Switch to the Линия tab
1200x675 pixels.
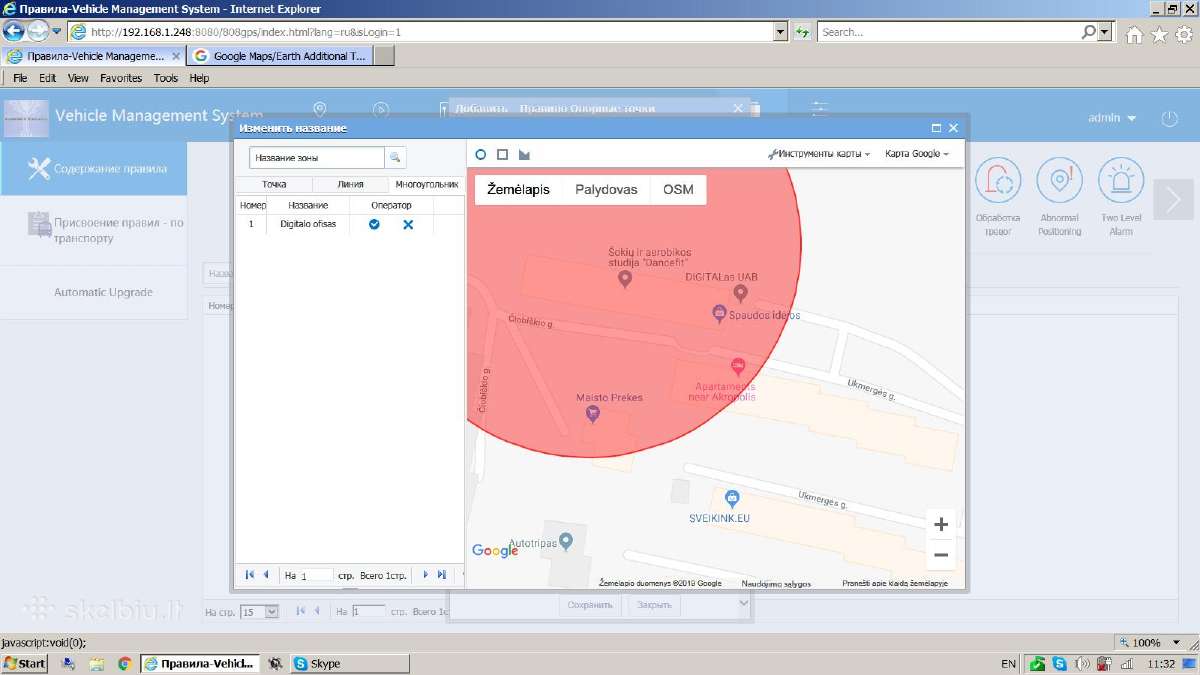click(x=351, y=185)
